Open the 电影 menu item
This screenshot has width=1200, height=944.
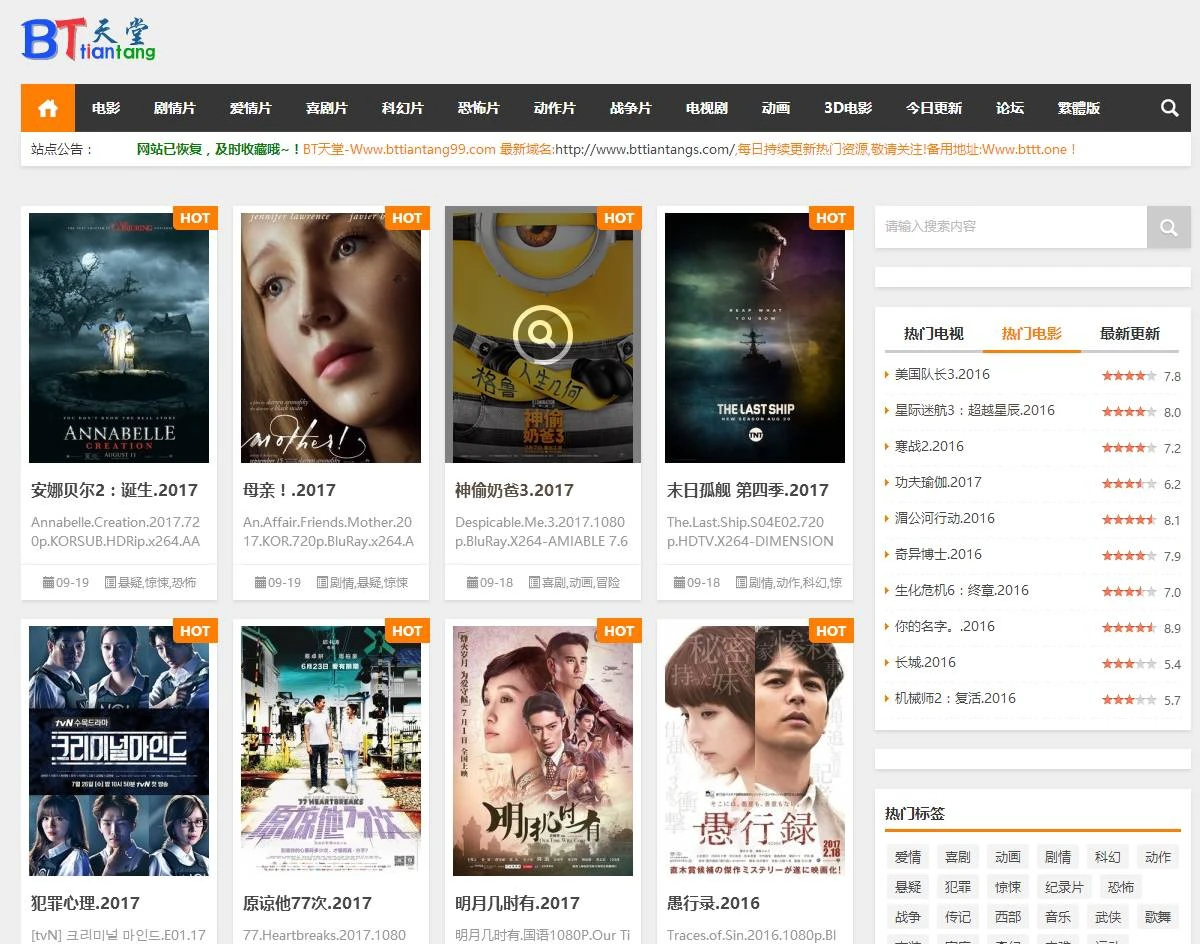[x=106, y=108]
